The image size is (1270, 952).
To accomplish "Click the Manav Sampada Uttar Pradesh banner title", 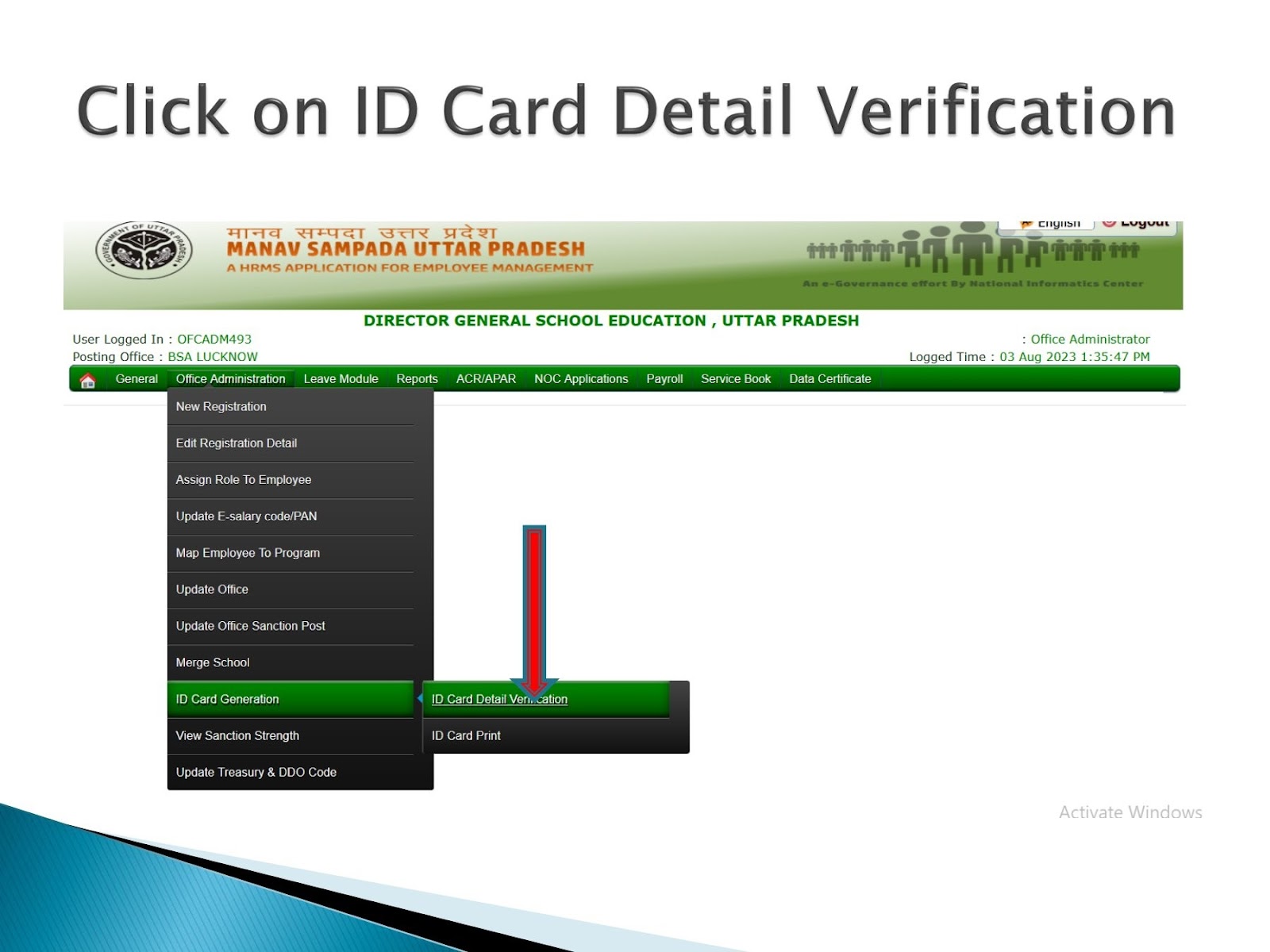I will click(406, 248).
